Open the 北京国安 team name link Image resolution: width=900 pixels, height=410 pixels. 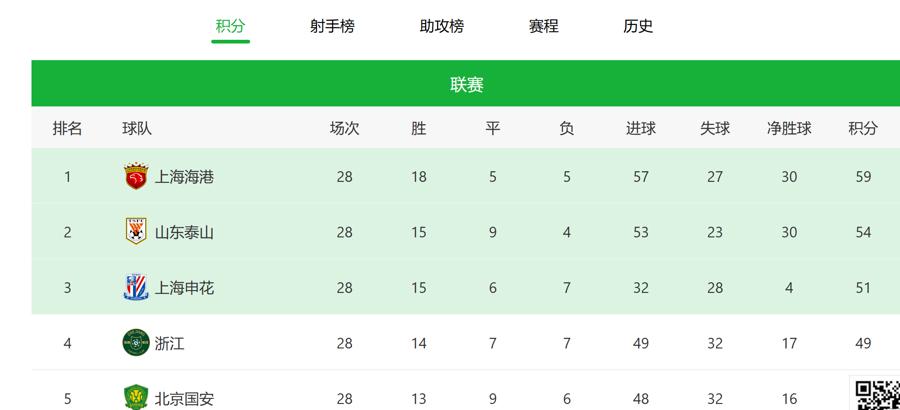click(184, 399)
